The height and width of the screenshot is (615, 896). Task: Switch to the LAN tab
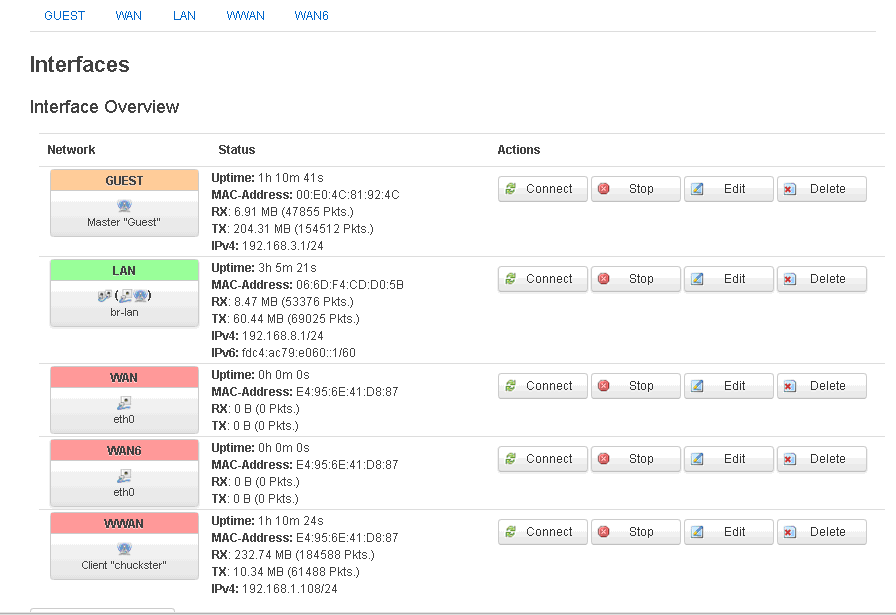[x=185, y=15]
